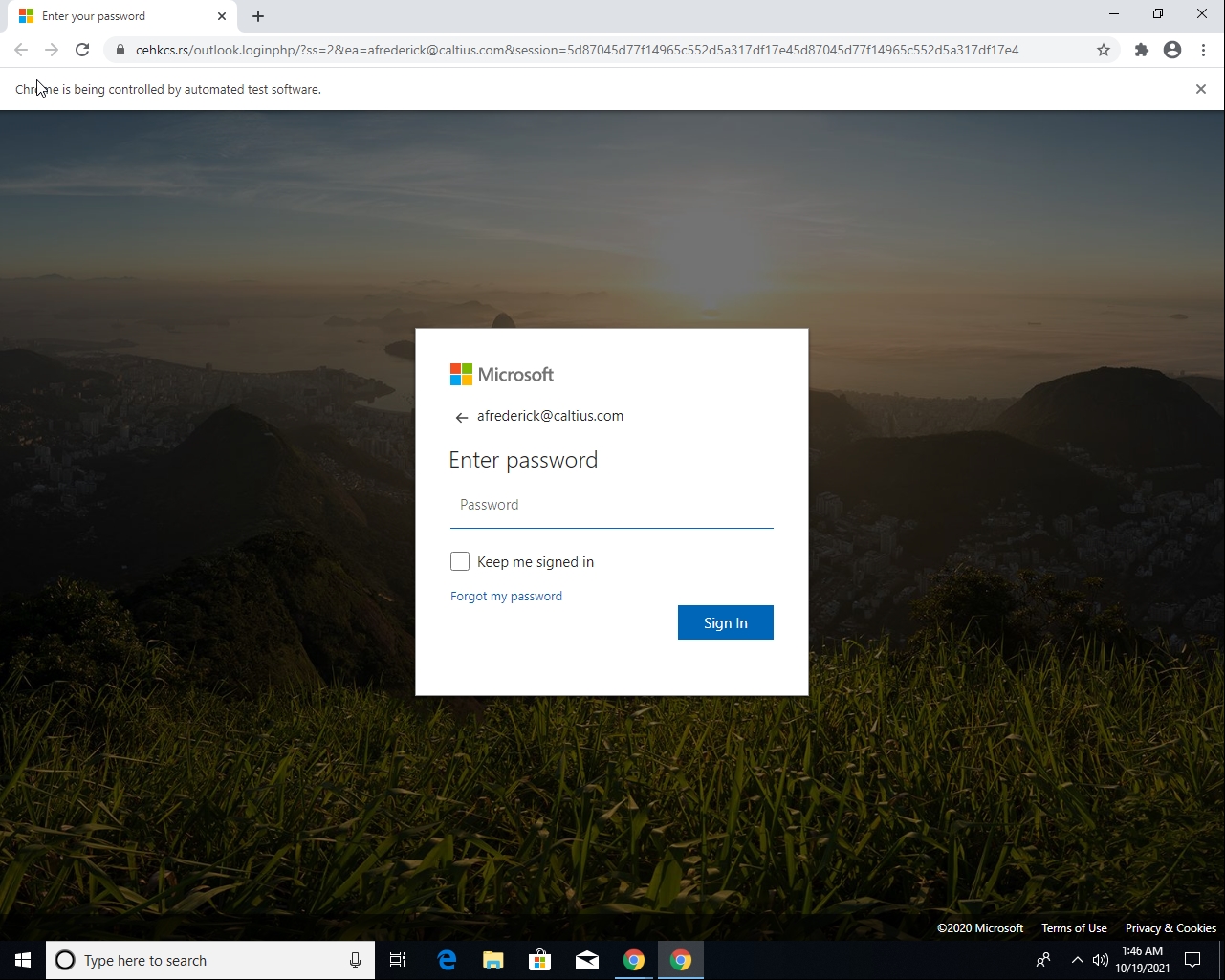This screenshot has width=1225, height=980.
Task: Open a new tab with plus button
Action: [258, 16]
